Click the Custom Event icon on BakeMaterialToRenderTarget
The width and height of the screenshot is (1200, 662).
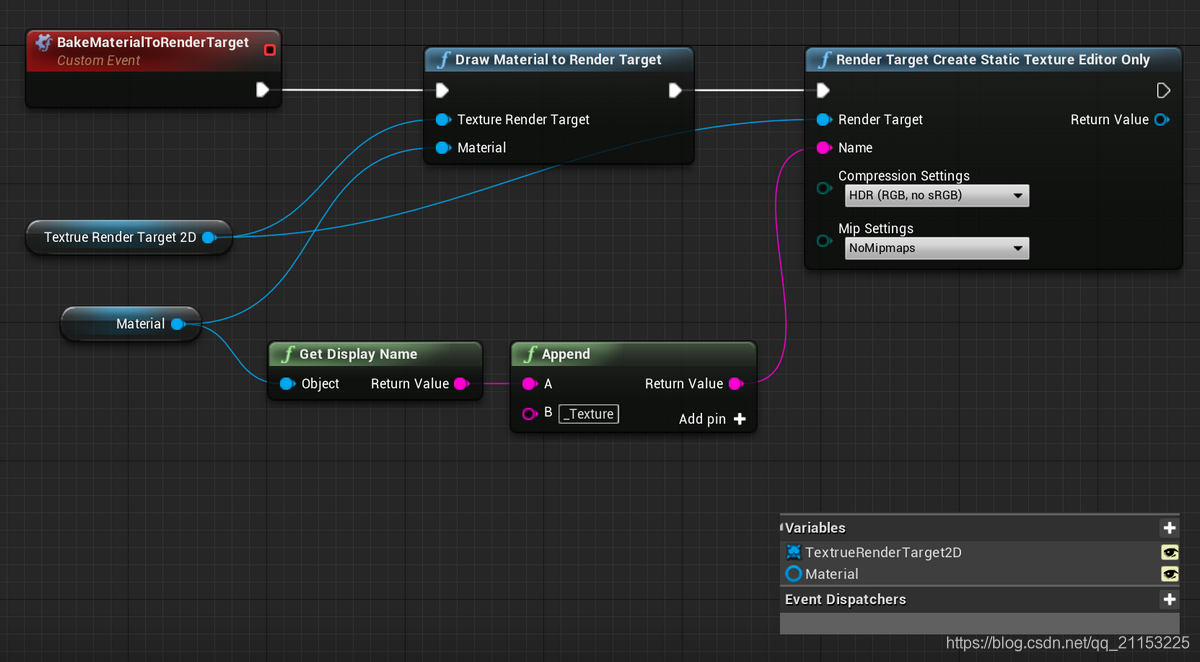pyautogui.click(x=42, y=42)
